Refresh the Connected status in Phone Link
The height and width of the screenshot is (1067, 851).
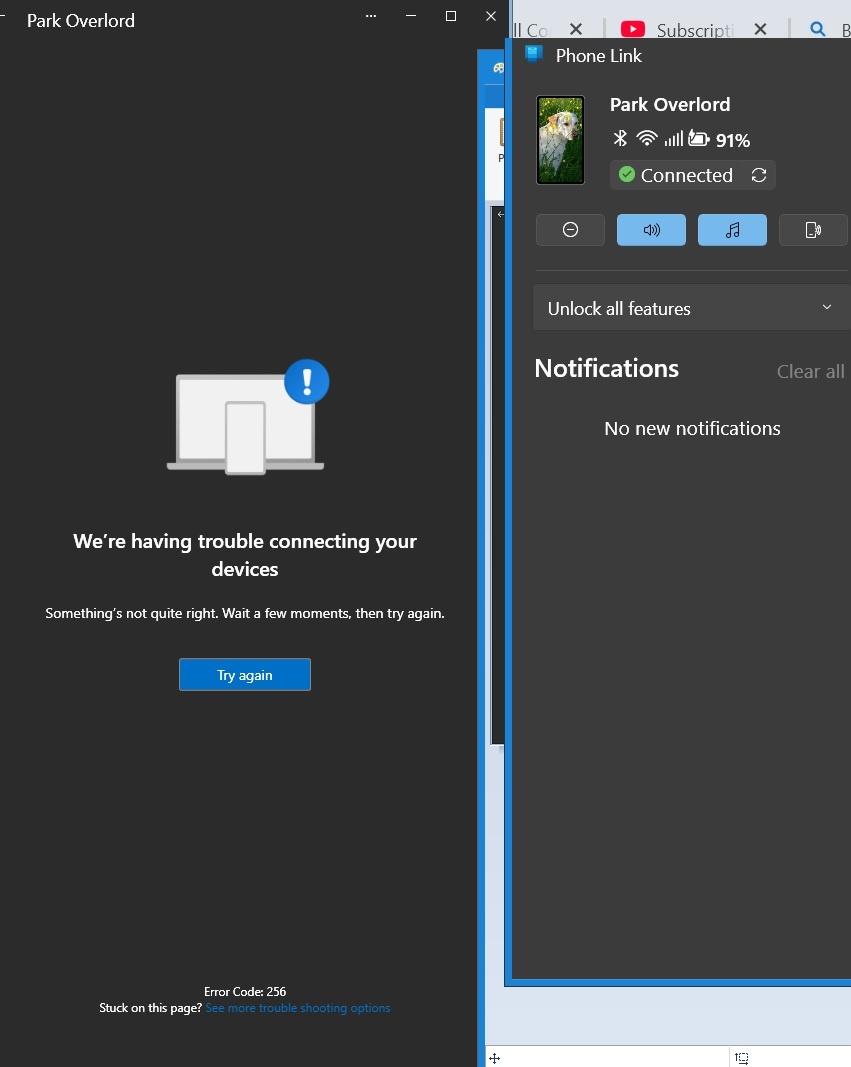[x=759, y=175]
